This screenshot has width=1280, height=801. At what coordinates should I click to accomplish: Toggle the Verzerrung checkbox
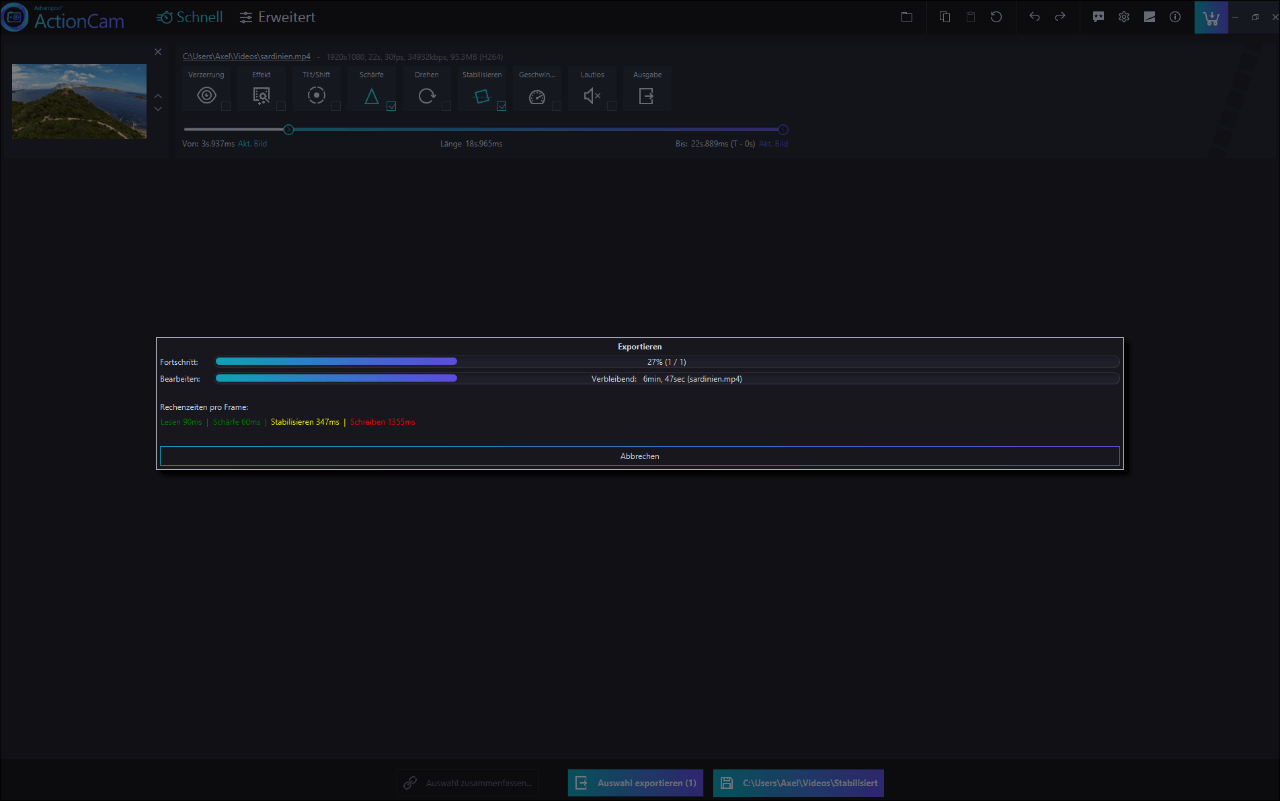(226, 106)
